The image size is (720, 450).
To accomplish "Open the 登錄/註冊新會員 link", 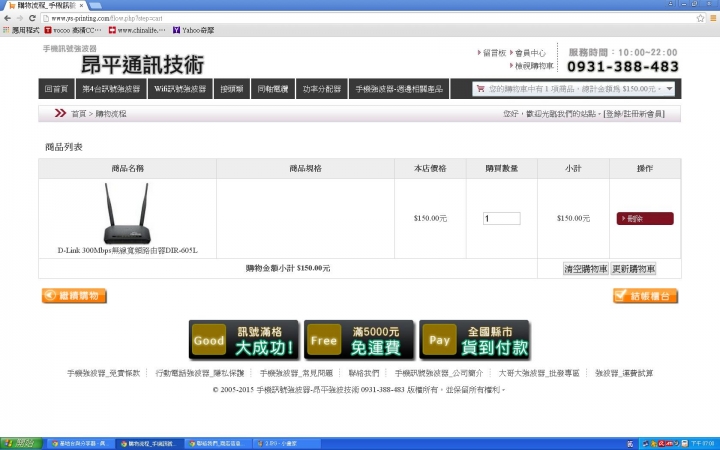I will tap(634, 114).
